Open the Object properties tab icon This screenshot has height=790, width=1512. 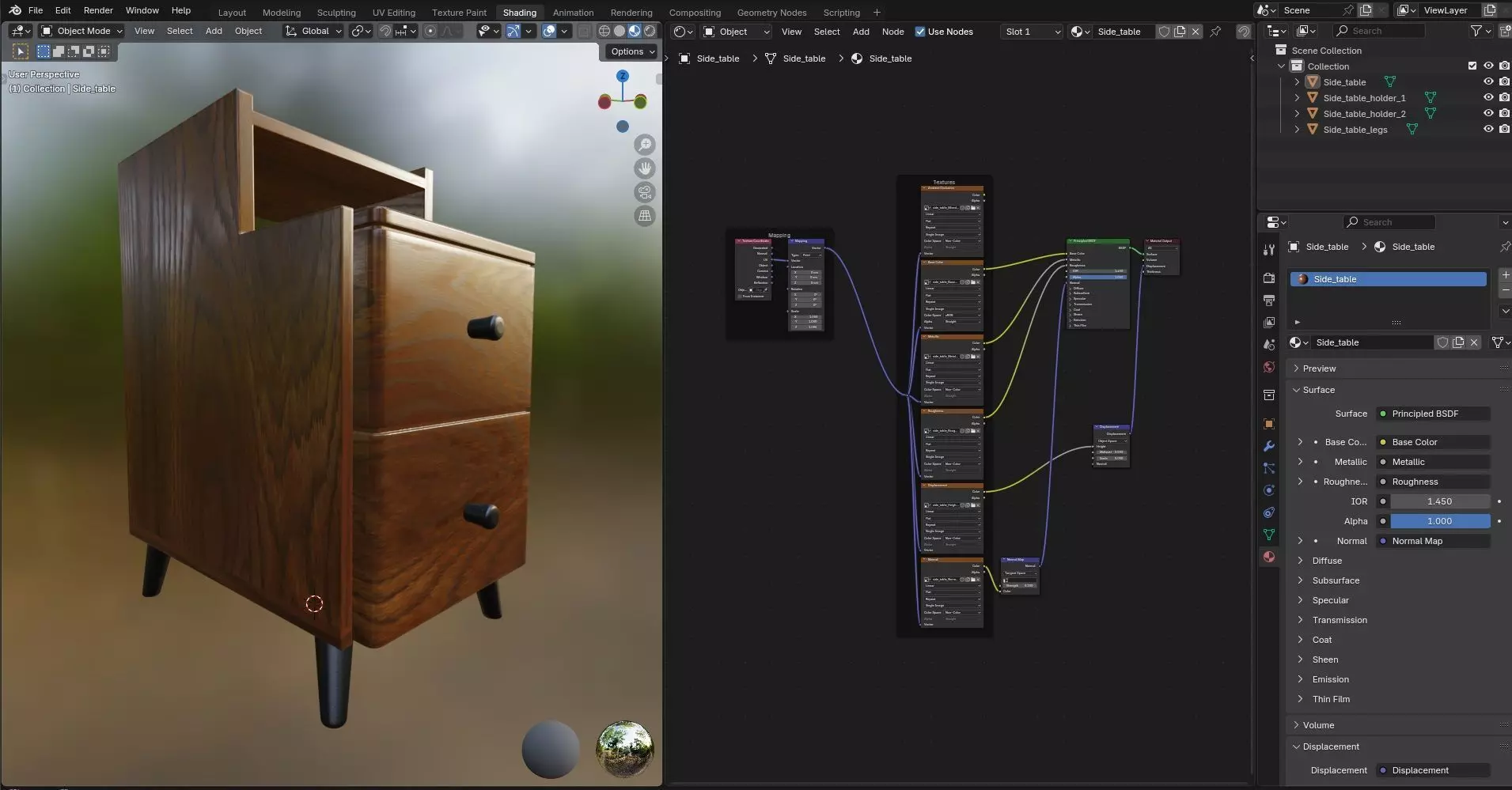tap(1269, 424)
